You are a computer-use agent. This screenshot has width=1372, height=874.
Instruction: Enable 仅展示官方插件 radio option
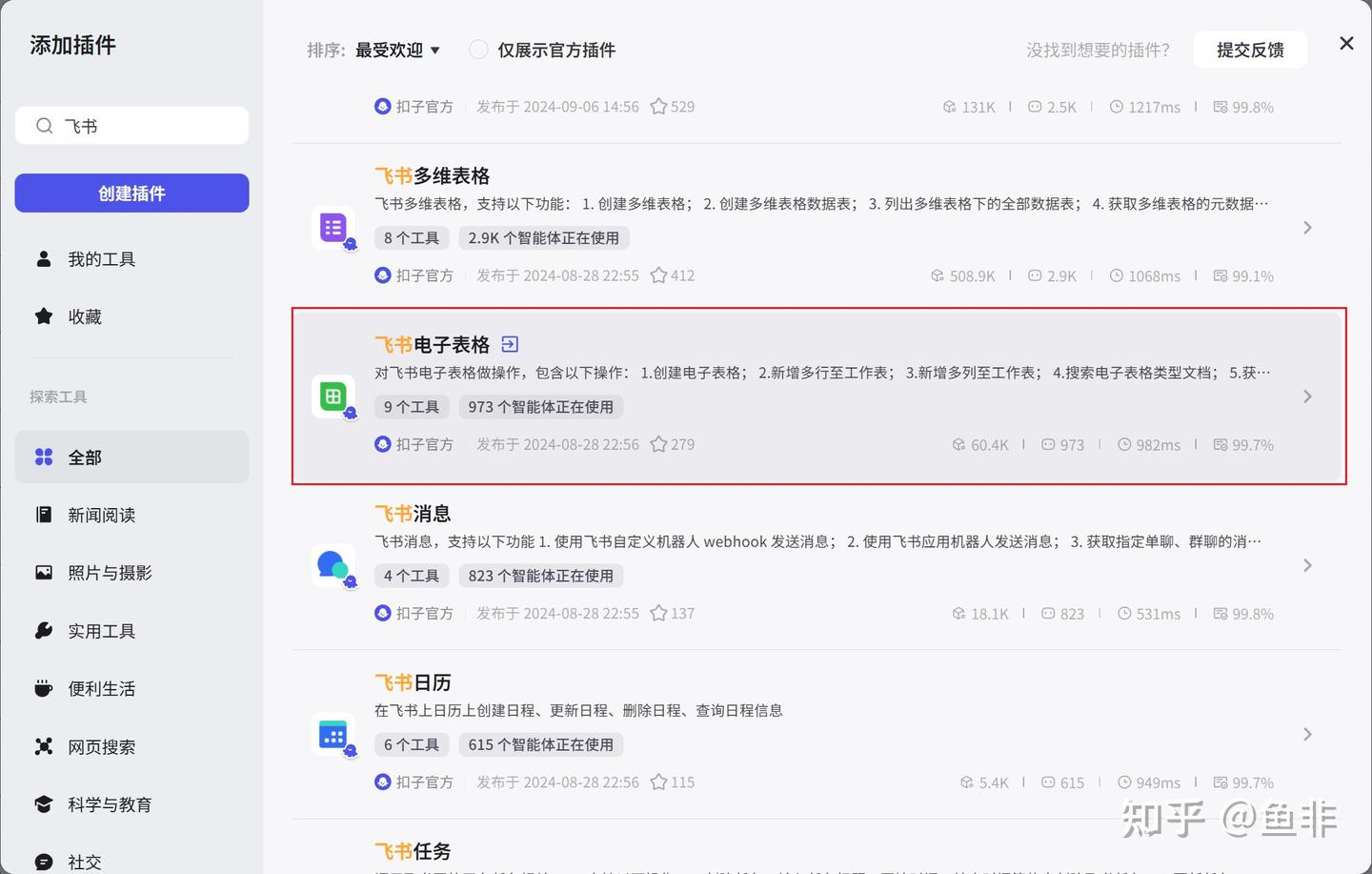click(478, 50)
